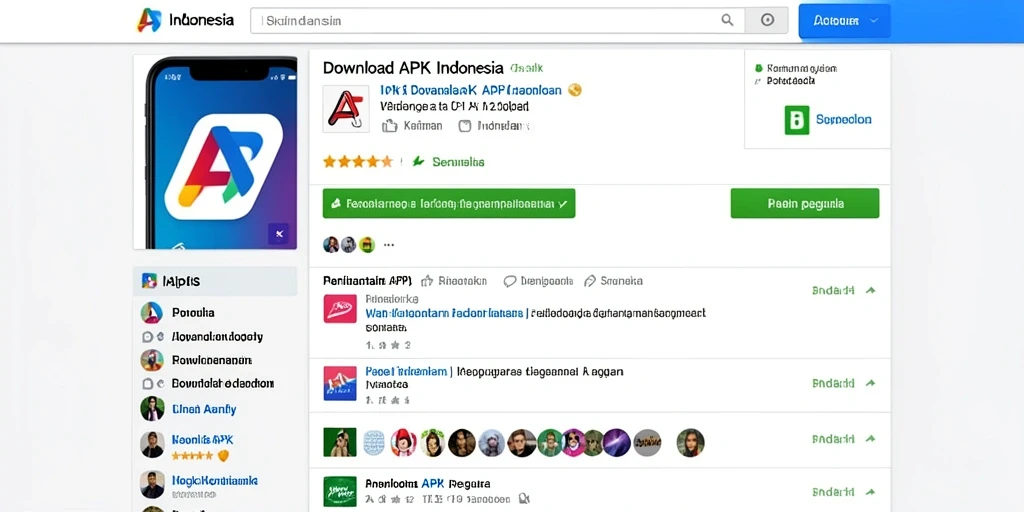Select Potoulta in the sidebar
Image resolution: width=1024 pixels, height=512 pixels.
193,313
